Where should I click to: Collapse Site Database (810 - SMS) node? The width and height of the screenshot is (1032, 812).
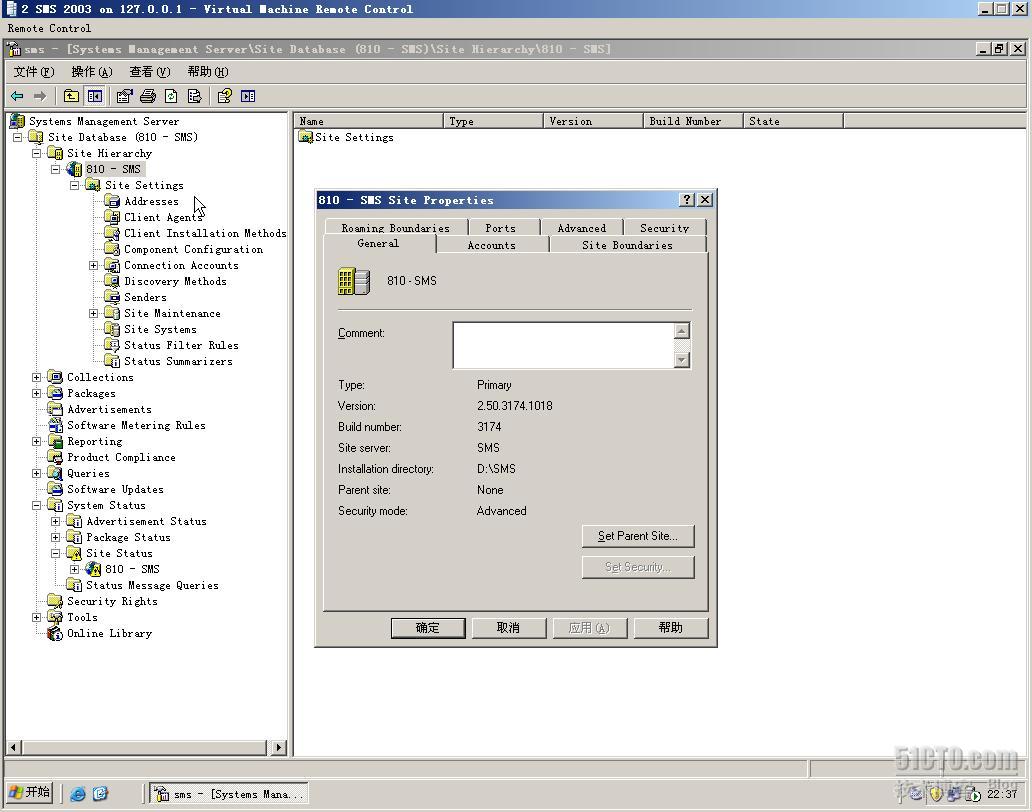point(18,137)
